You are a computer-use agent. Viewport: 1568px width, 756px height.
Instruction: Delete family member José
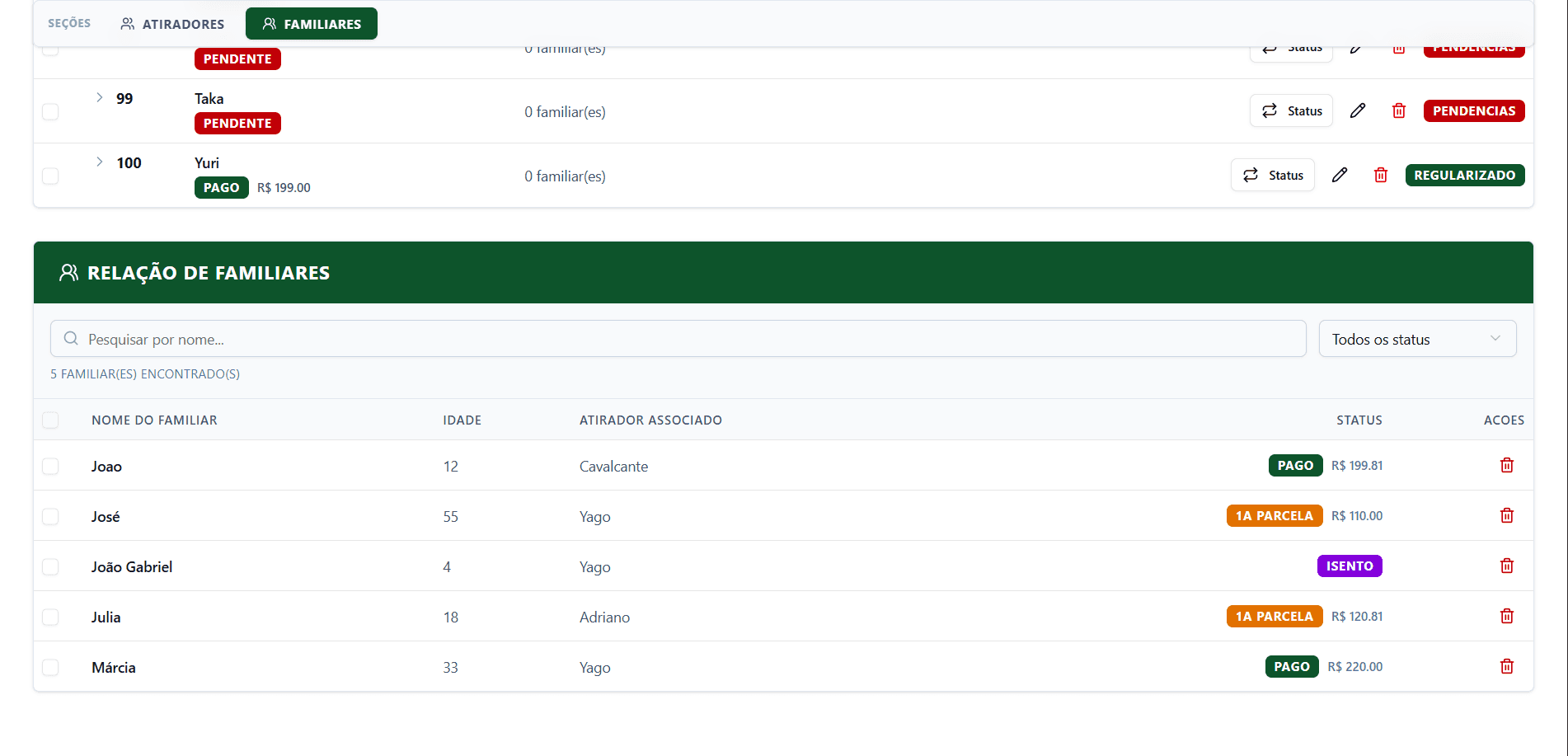click(x=1506, y=515)
